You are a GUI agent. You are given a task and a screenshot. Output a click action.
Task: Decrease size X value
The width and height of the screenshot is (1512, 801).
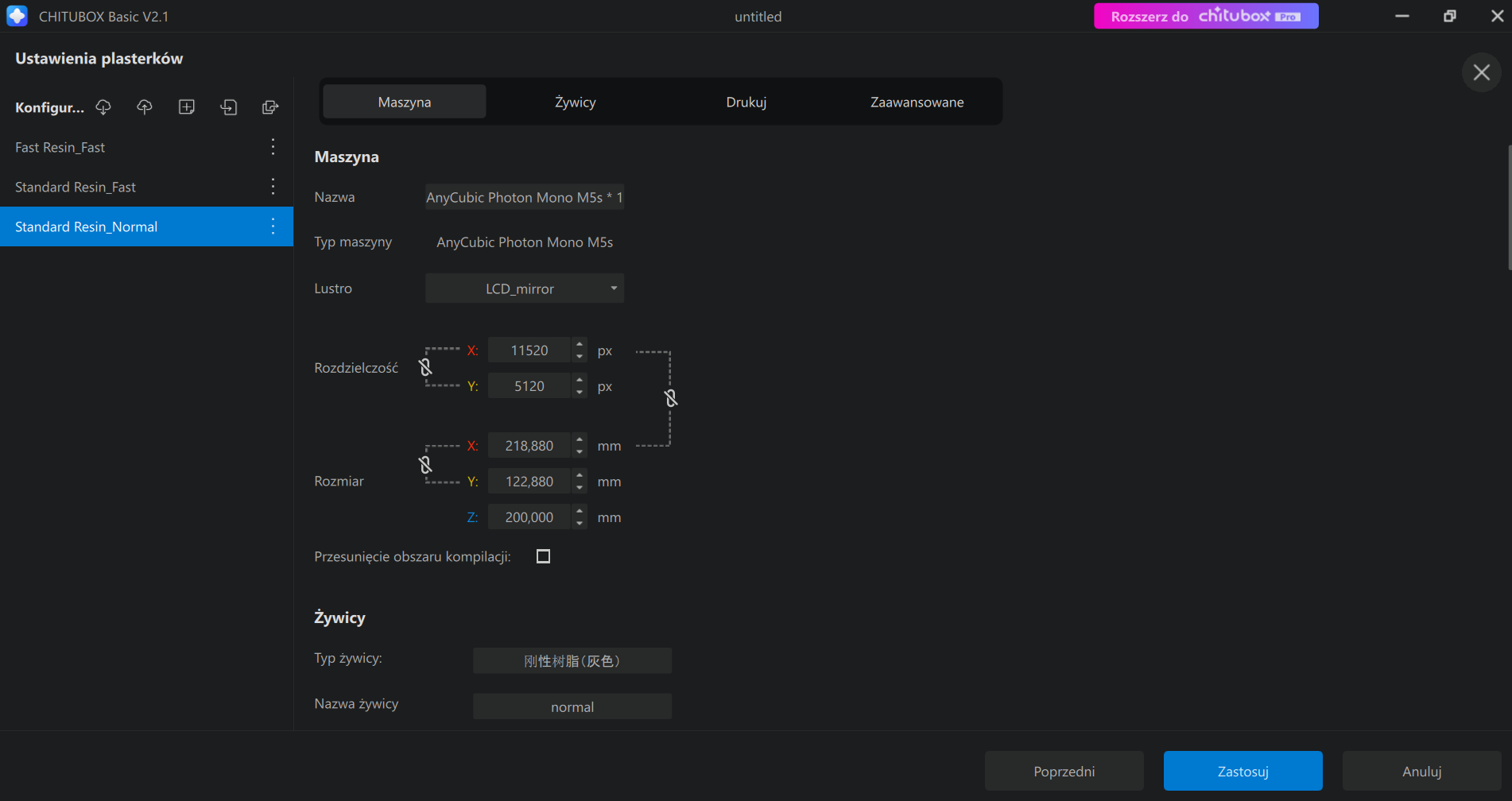tap(580, 452)
